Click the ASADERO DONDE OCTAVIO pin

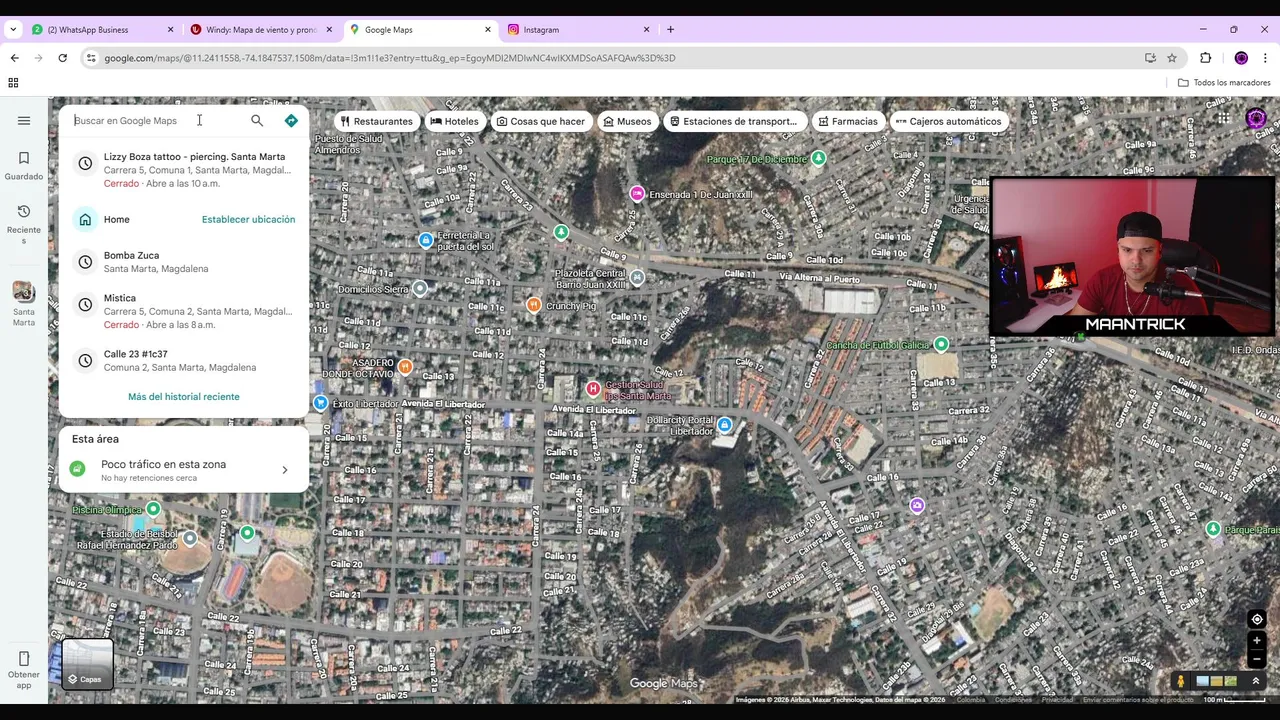405,367
